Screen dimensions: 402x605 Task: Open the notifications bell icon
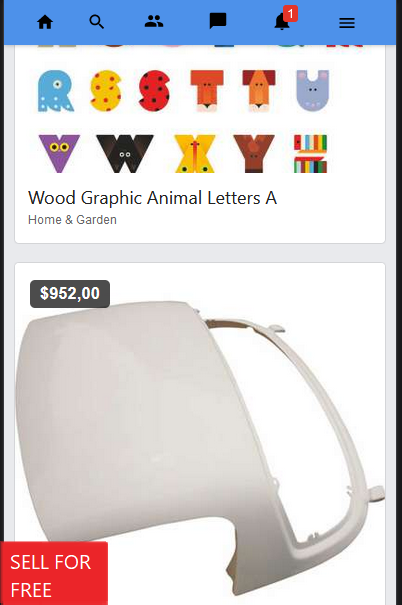pos(282,22)
